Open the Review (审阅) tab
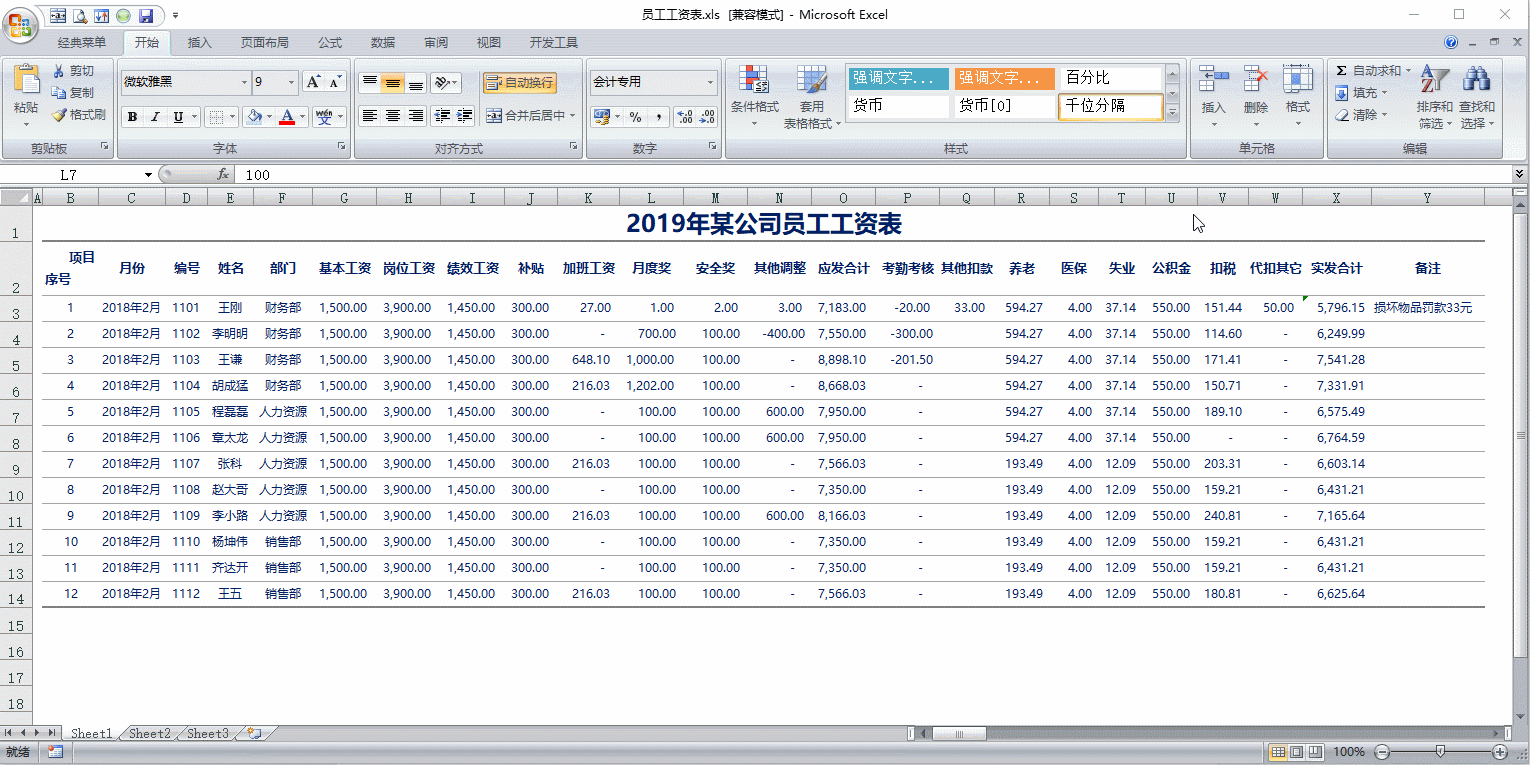The width and height of the screenshot is (1530, 765). [436, 42]
